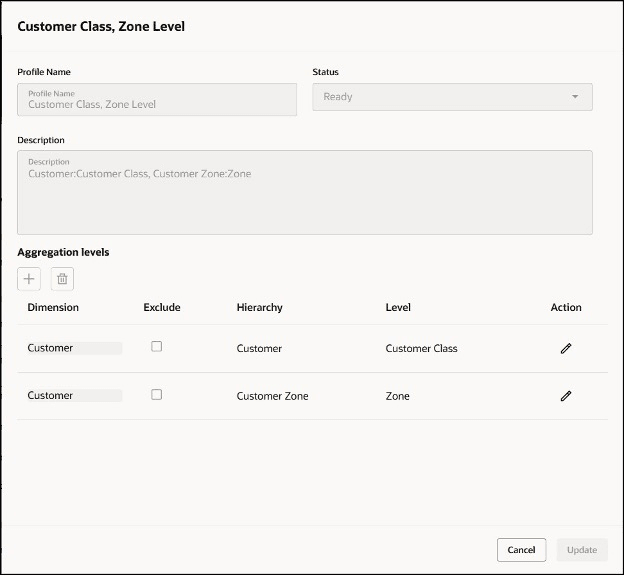This screenshot has height=576, width=624.
Task: Select the Customer Zone hierarchy cell
Action: pos(272,396)
